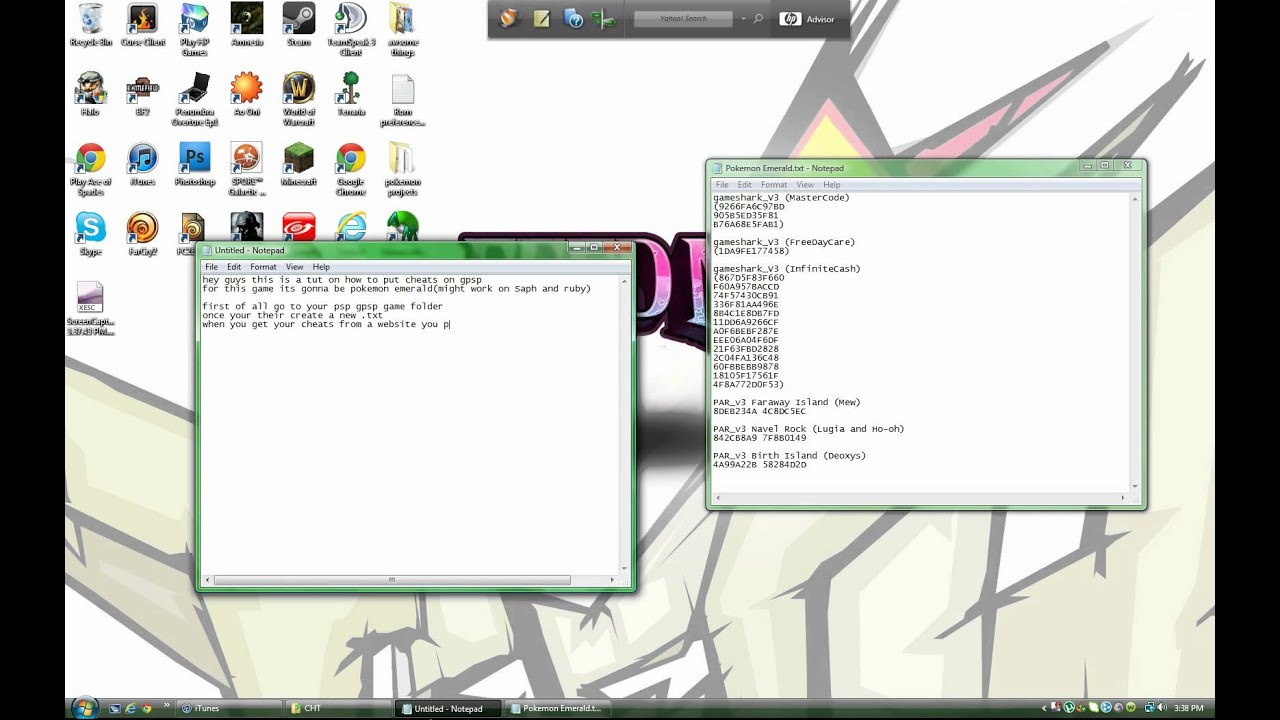Launch World of Warcraft shortcut

coord(299,99)
